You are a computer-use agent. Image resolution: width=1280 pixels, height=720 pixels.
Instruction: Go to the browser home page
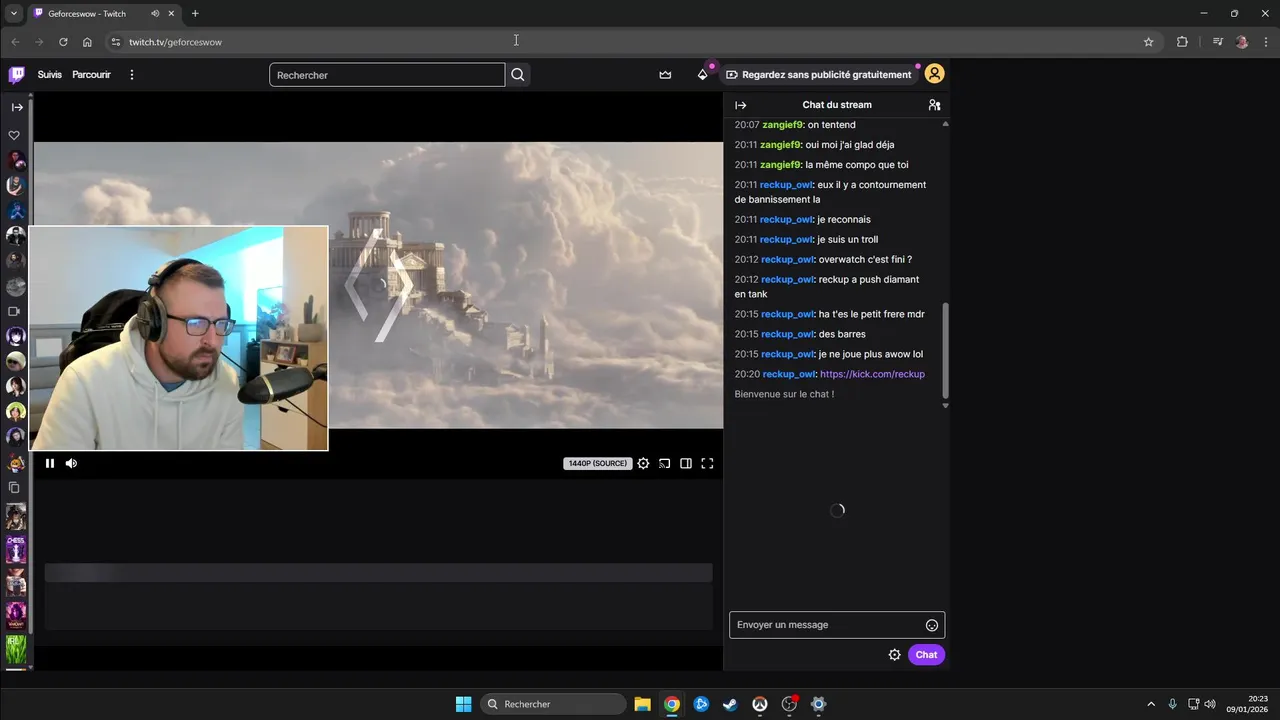click(87, 42)
